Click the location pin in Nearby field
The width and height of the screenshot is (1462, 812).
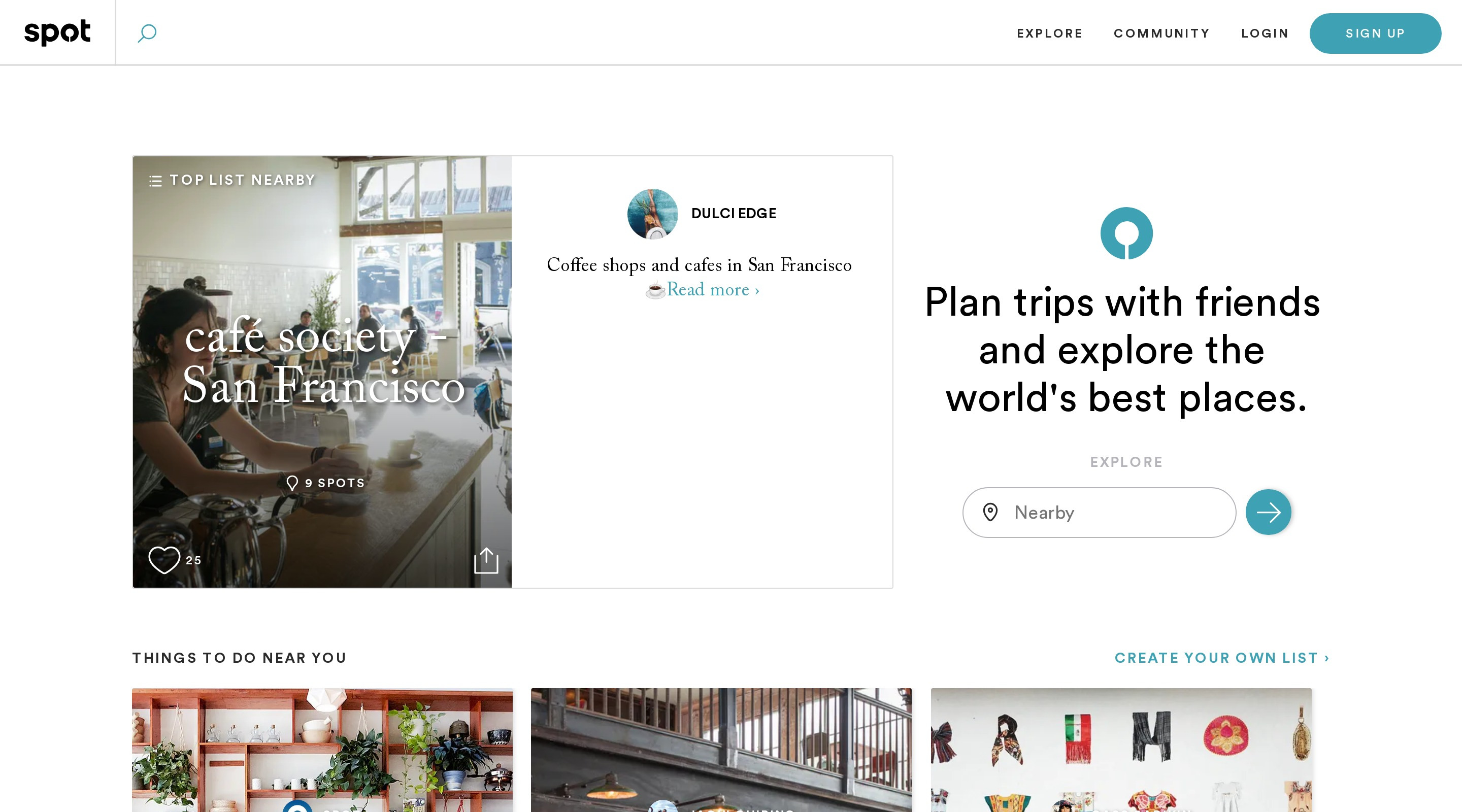coord(990,512)
